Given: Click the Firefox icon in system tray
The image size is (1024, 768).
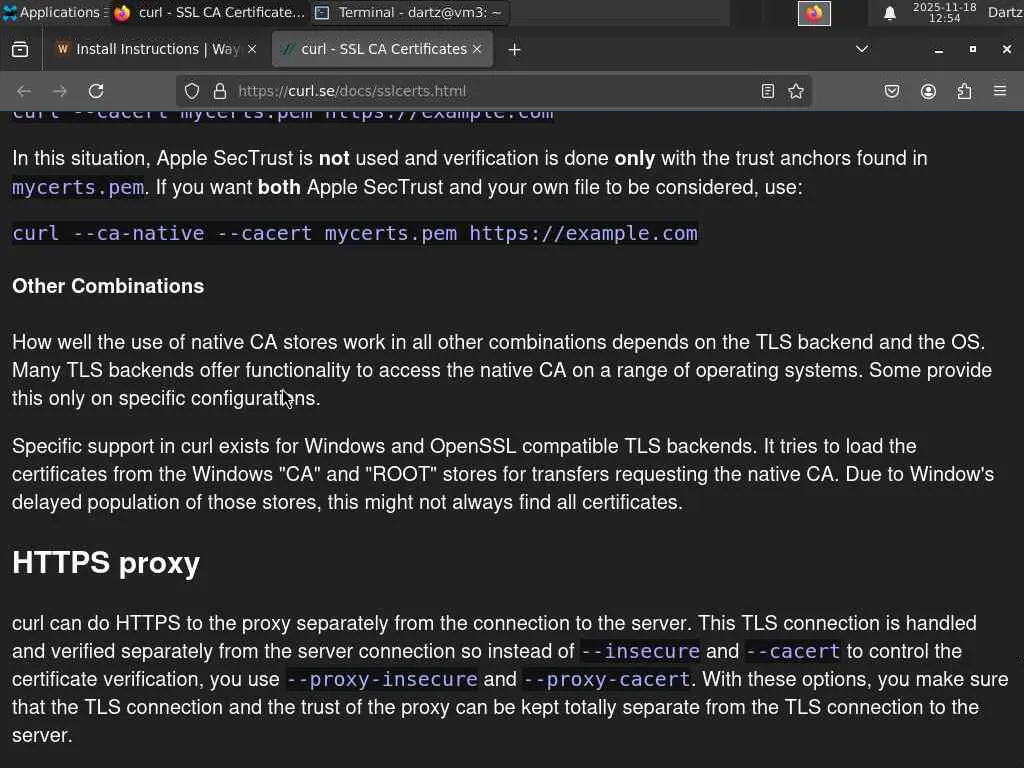Looking at the screenshot, I should (814, 13).
